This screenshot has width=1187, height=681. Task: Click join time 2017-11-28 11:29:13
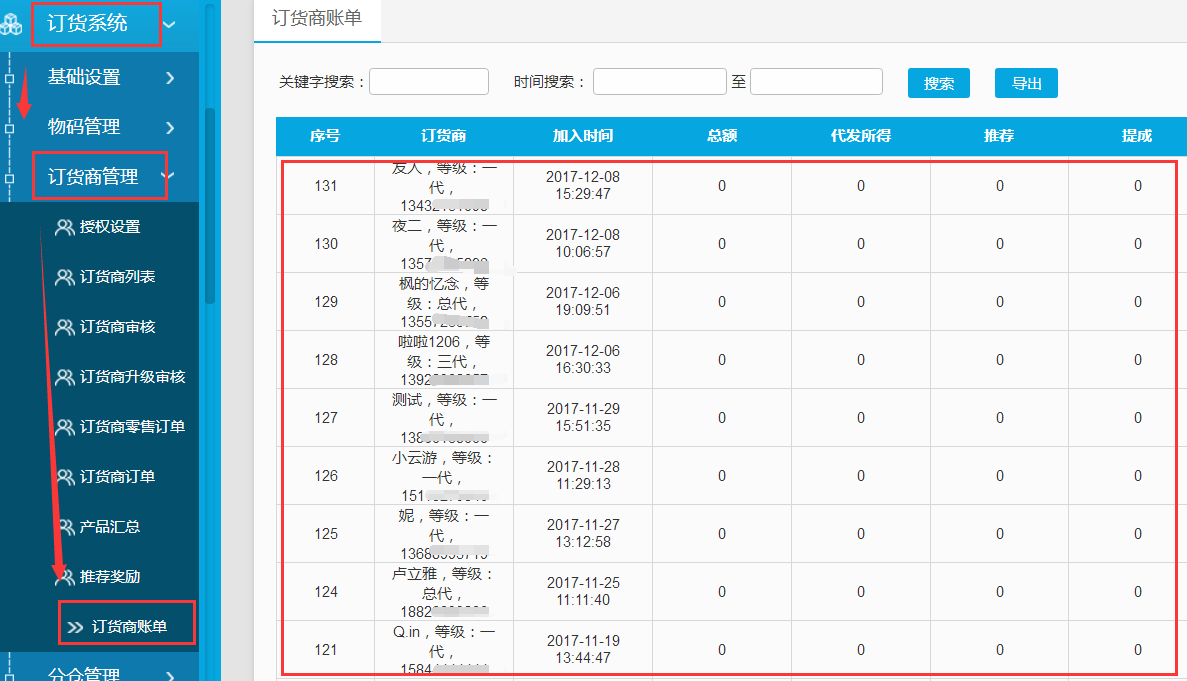583,475
